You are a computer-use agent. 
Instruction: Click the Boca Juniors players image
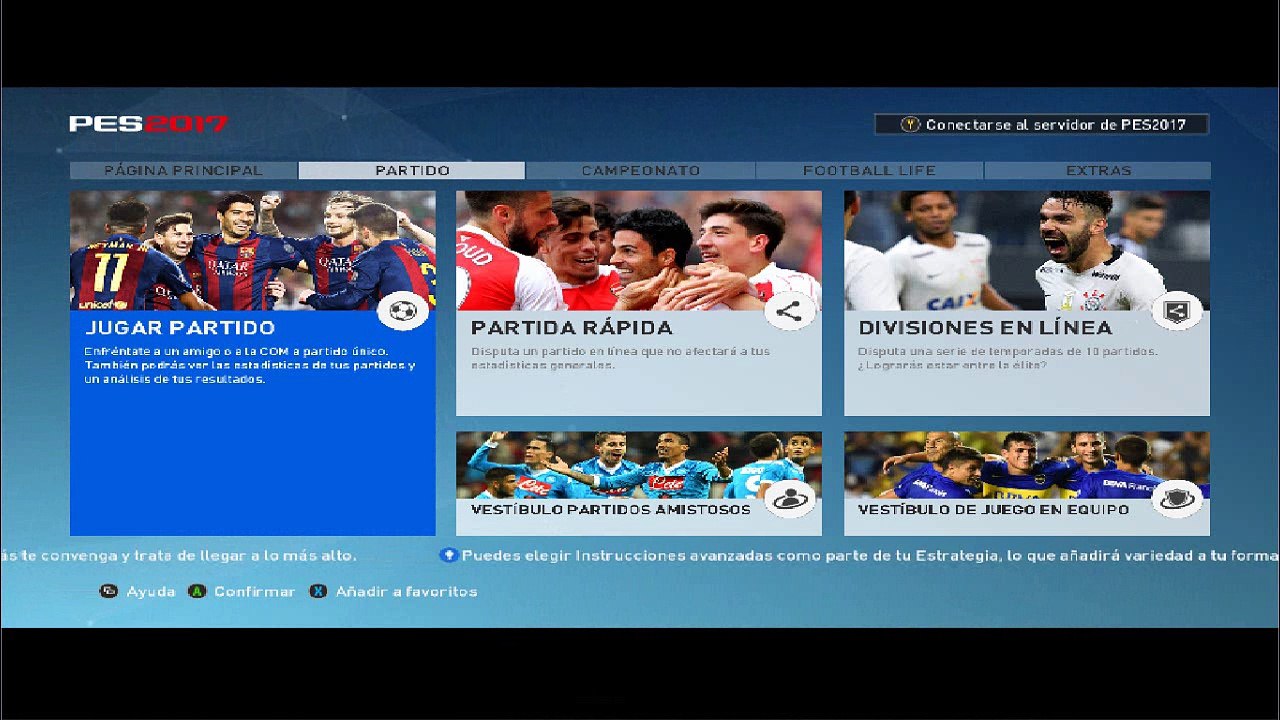point(1027,465)
